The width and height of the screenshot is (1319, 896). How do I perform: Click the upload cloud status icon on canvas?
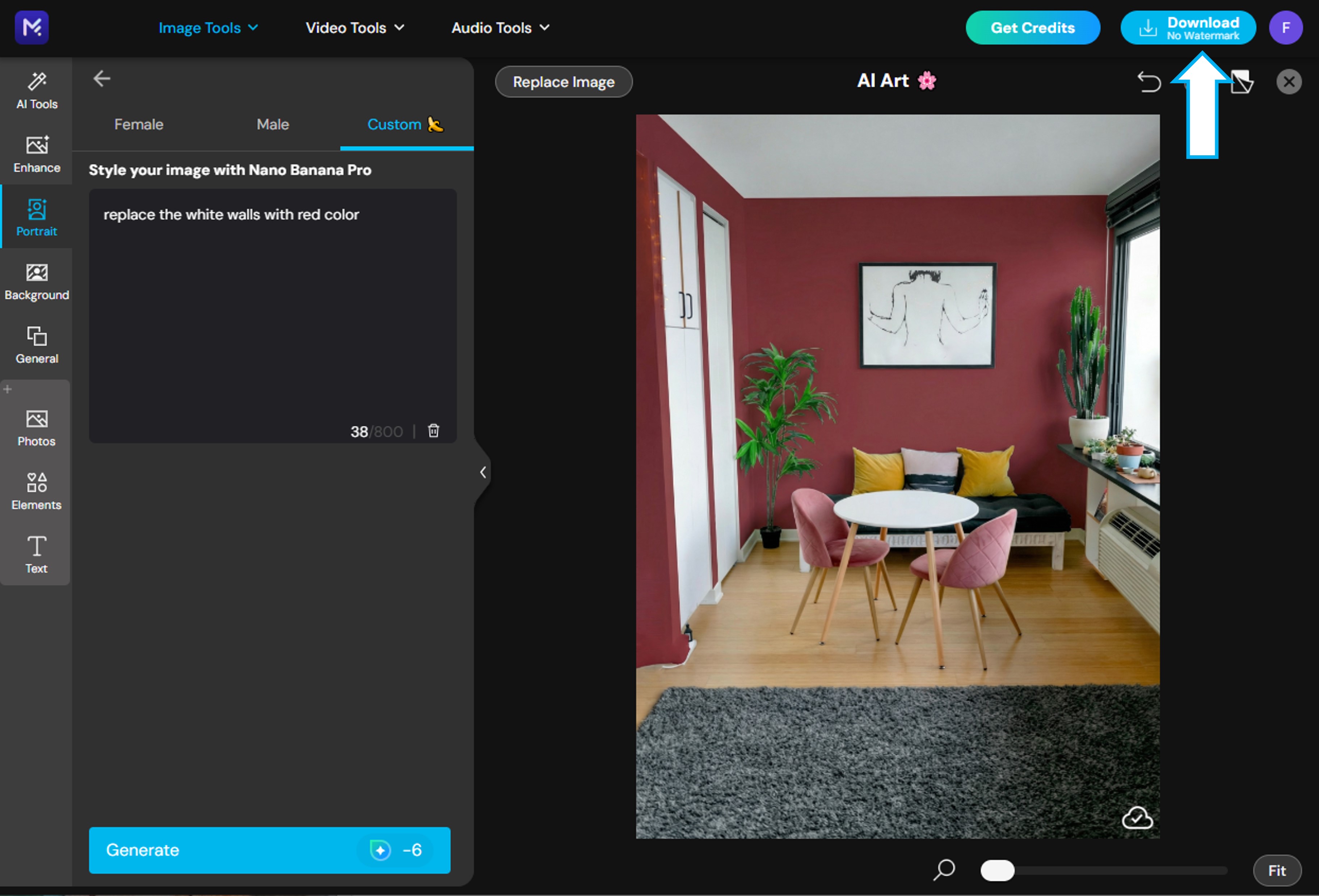1137,818
